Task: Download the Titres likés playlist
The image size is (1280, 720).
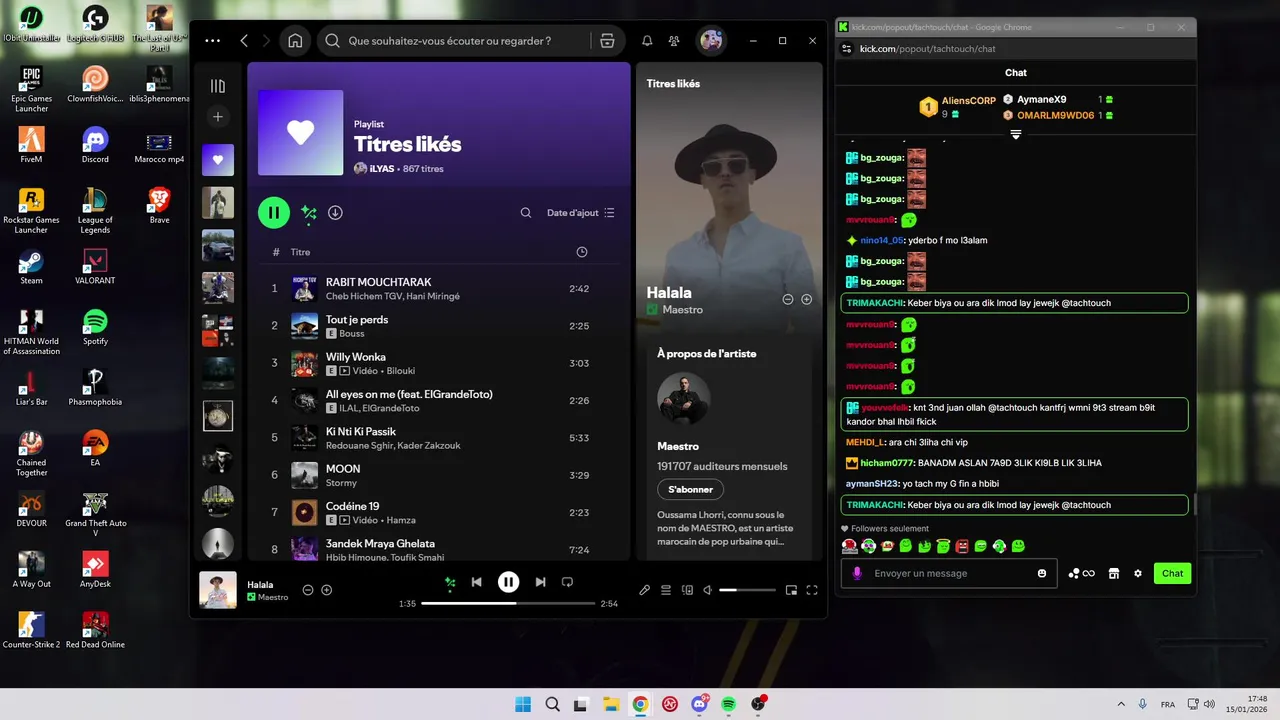Action: [x=336, y=212]
